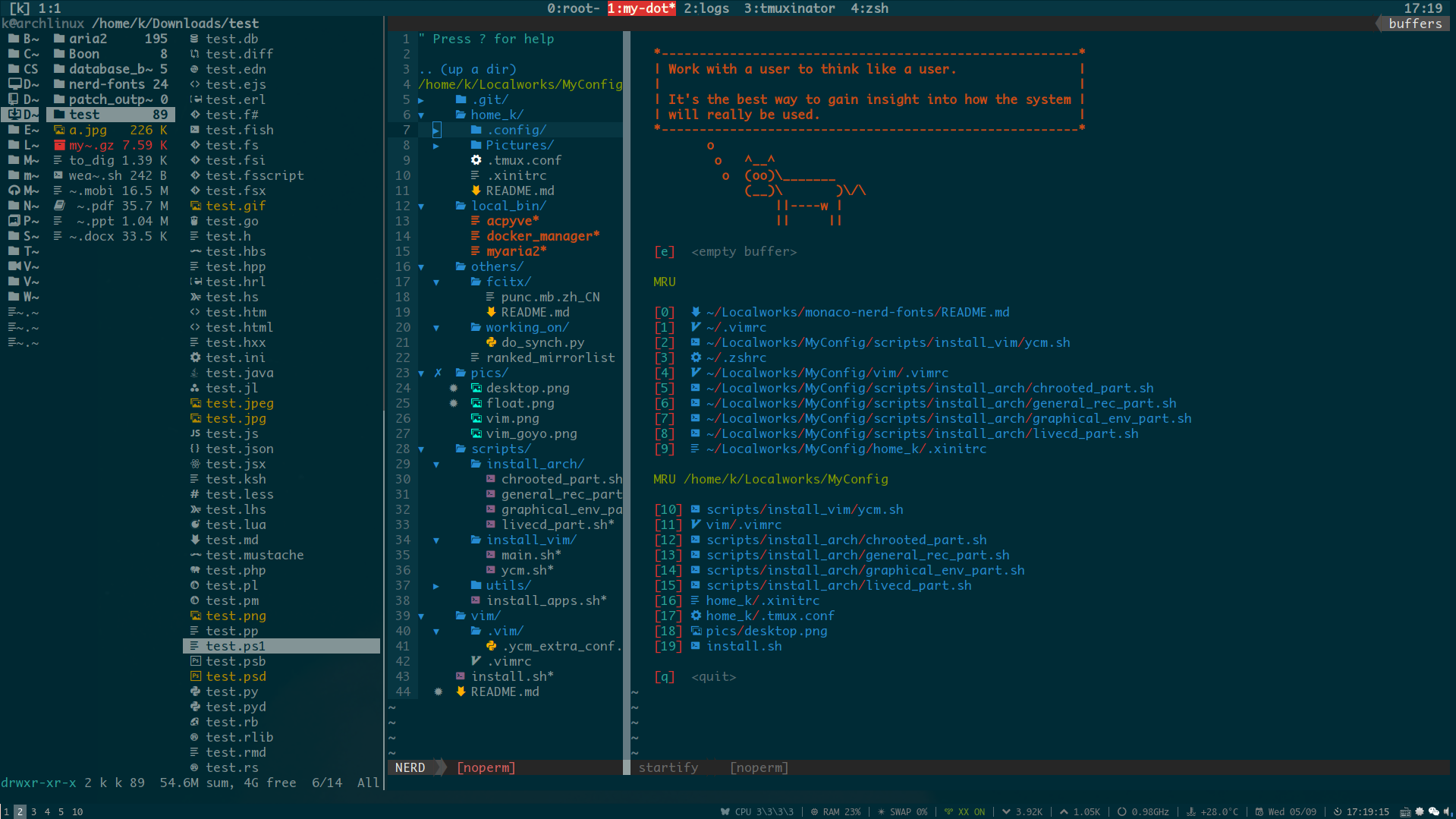Click the python icon next to test.py
The image size is (1456, 819).
coord(195,691)
